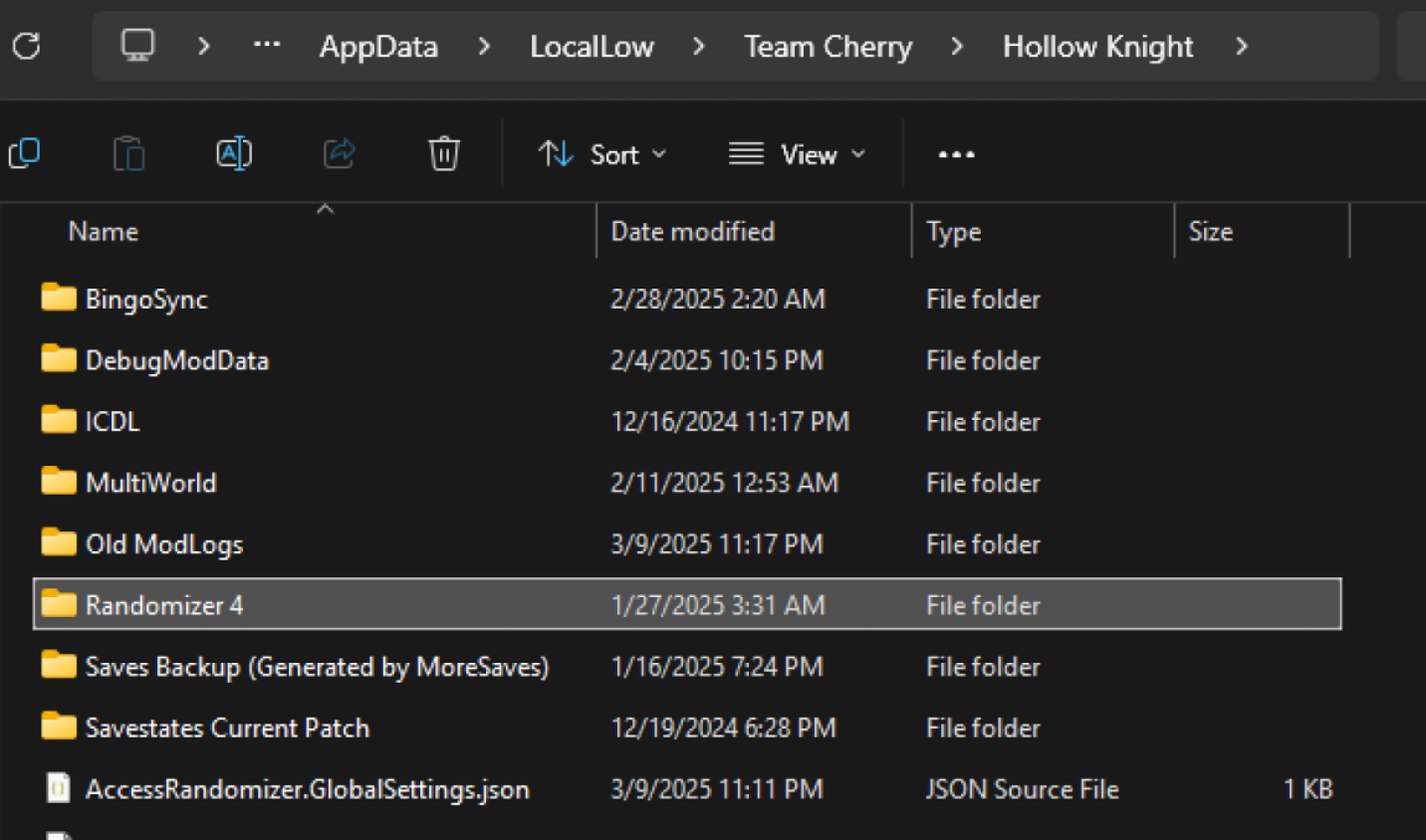The width and height of the screenshot is (1426, 840).
Task: Select Saves Backup (Generated by MoreSaves) name
Action: (x=317, y=667)
